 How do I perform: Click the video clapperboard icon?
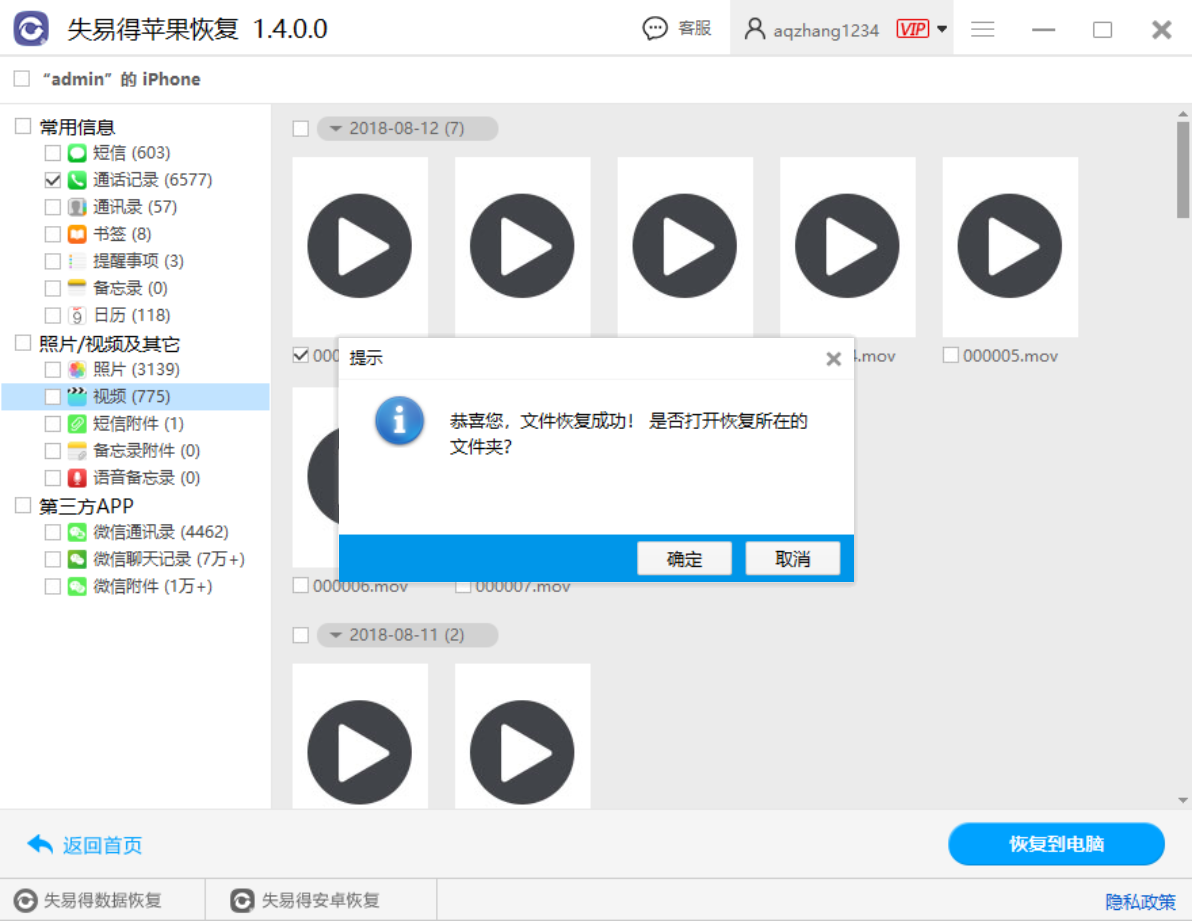77,397
